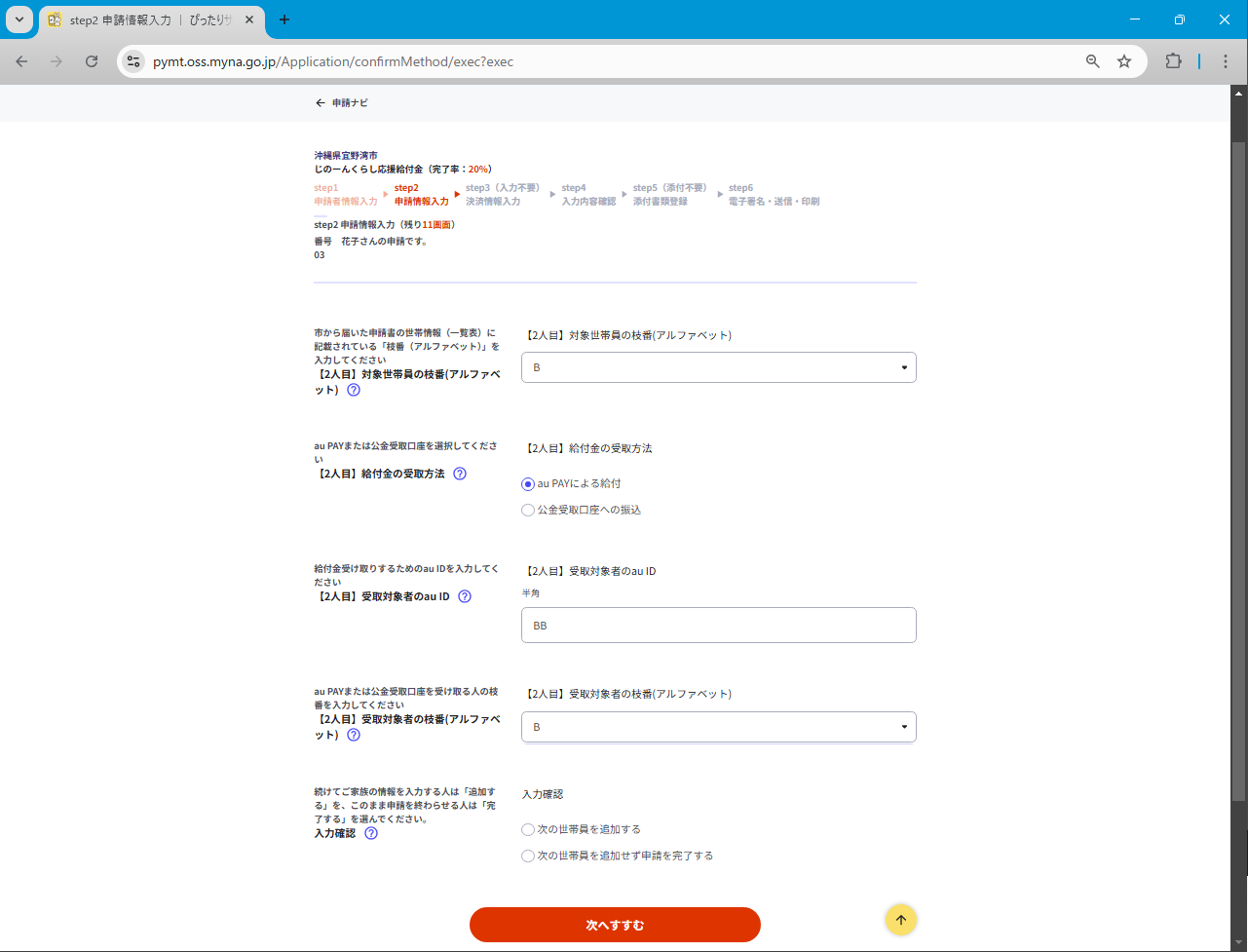Expand the browser tab search chevron

pos(19,19)
